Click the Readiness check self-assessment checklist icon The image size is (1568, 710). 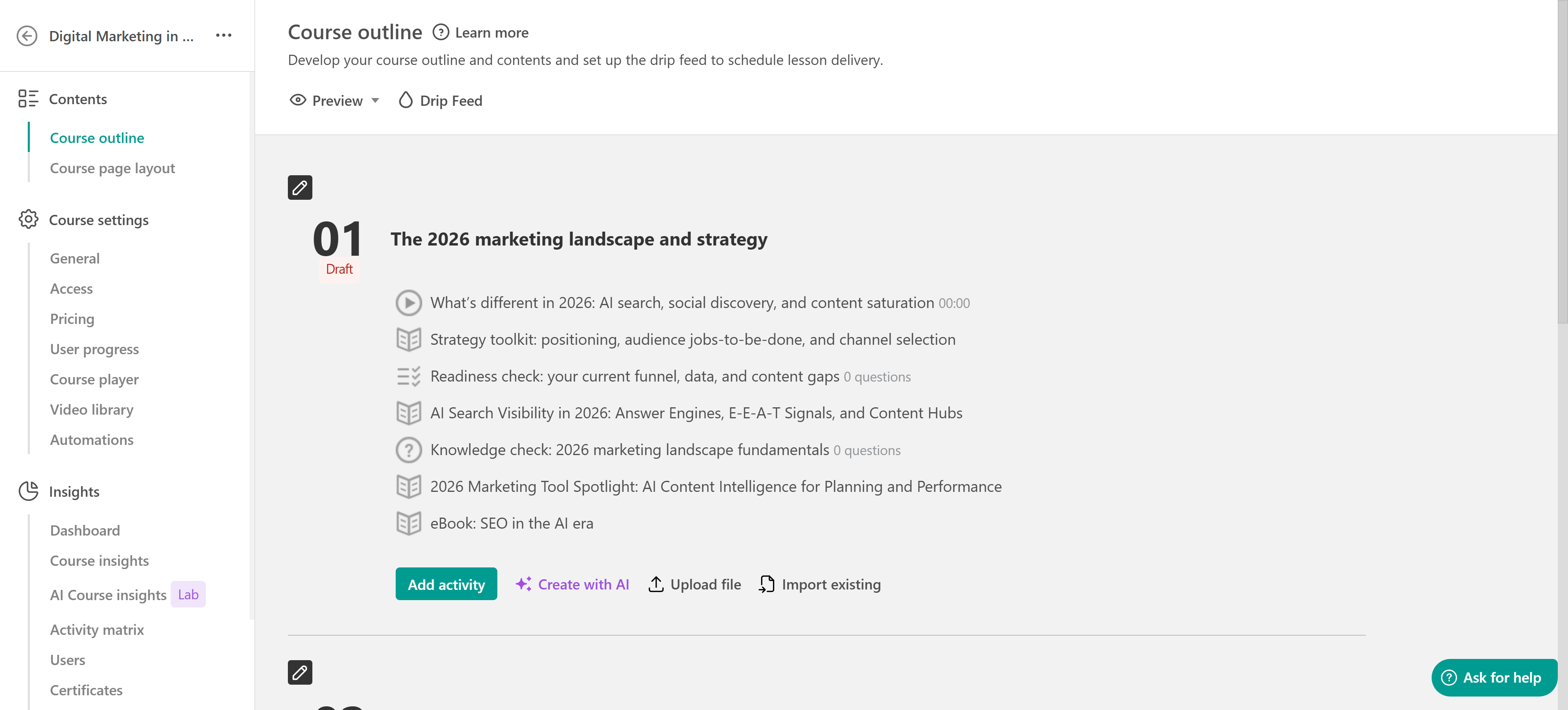pos(408,376)
